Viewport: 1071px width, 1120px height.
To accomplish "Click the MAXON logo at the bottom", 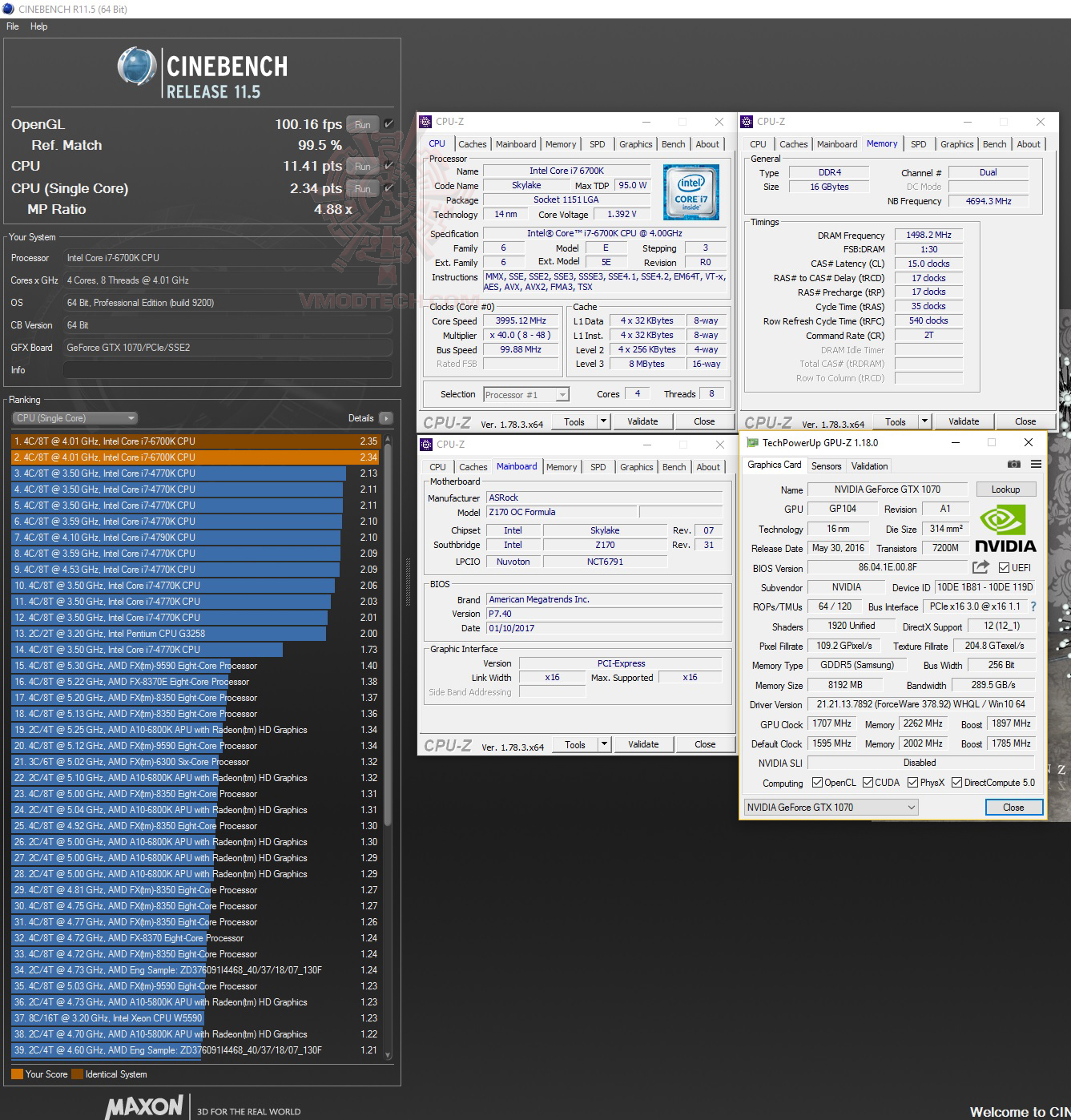I will (144, 1106).
